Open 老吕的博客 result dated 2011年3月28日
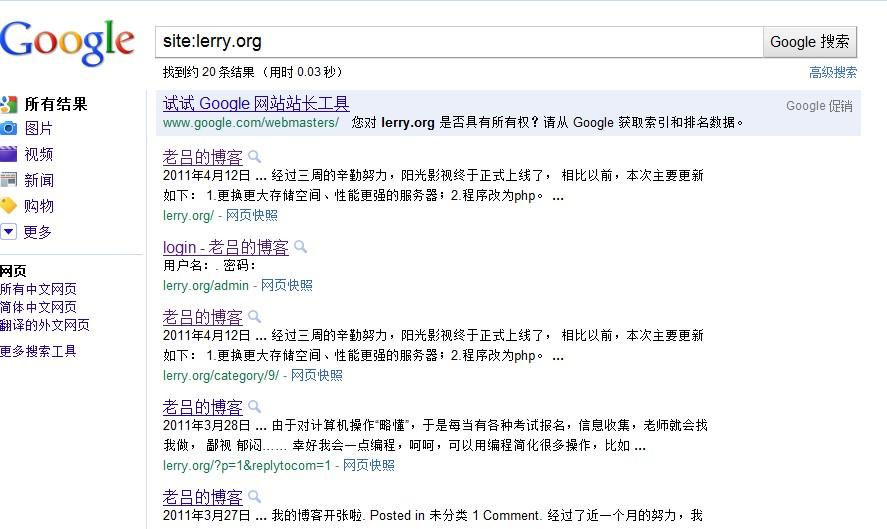 click(x=203, y=407)
